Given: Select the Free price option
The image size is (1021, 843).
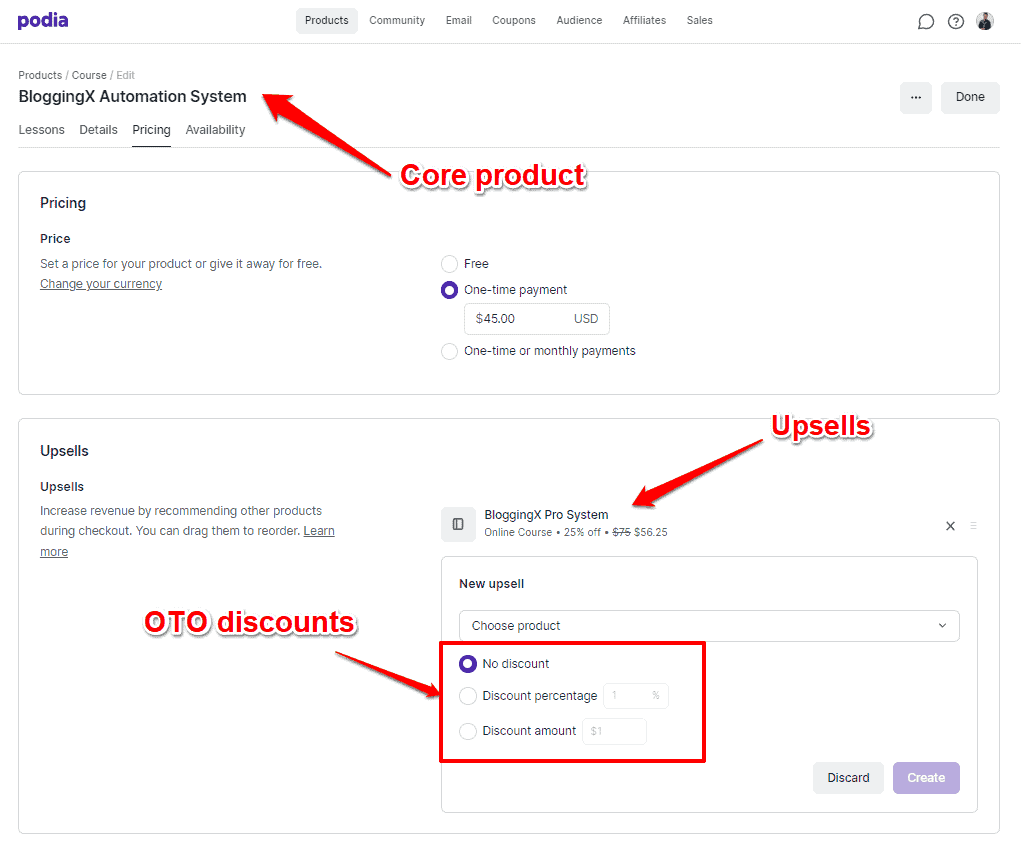Looking at the screenshot, I should tap(450, 264).
